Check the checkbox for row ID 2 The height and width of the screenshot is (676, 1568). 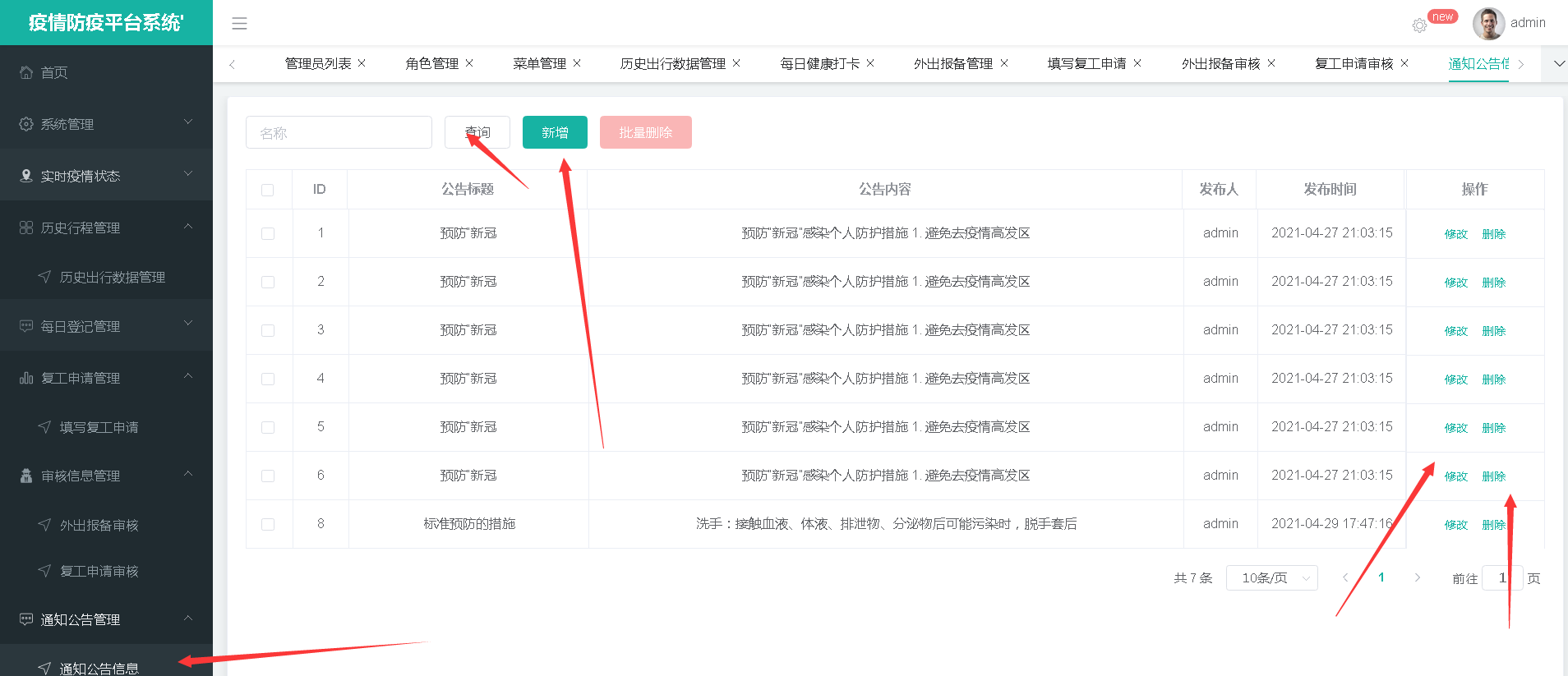pos(268,282)
